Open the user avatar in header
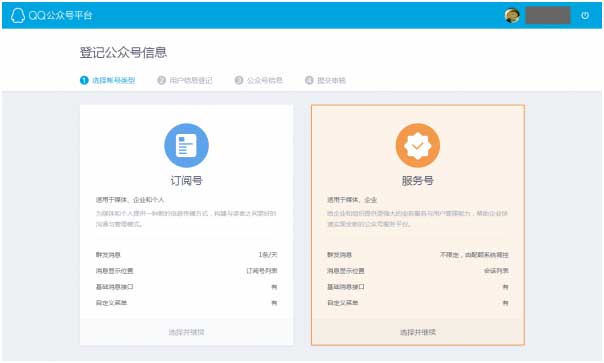 point(512,15)
